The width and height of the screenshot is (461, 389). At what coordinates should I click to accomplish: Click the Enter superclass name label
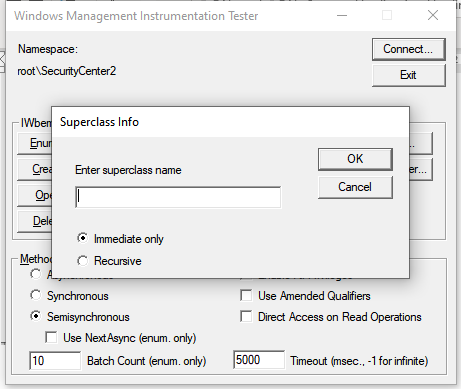pyautogui.click(x=128, y=170)
